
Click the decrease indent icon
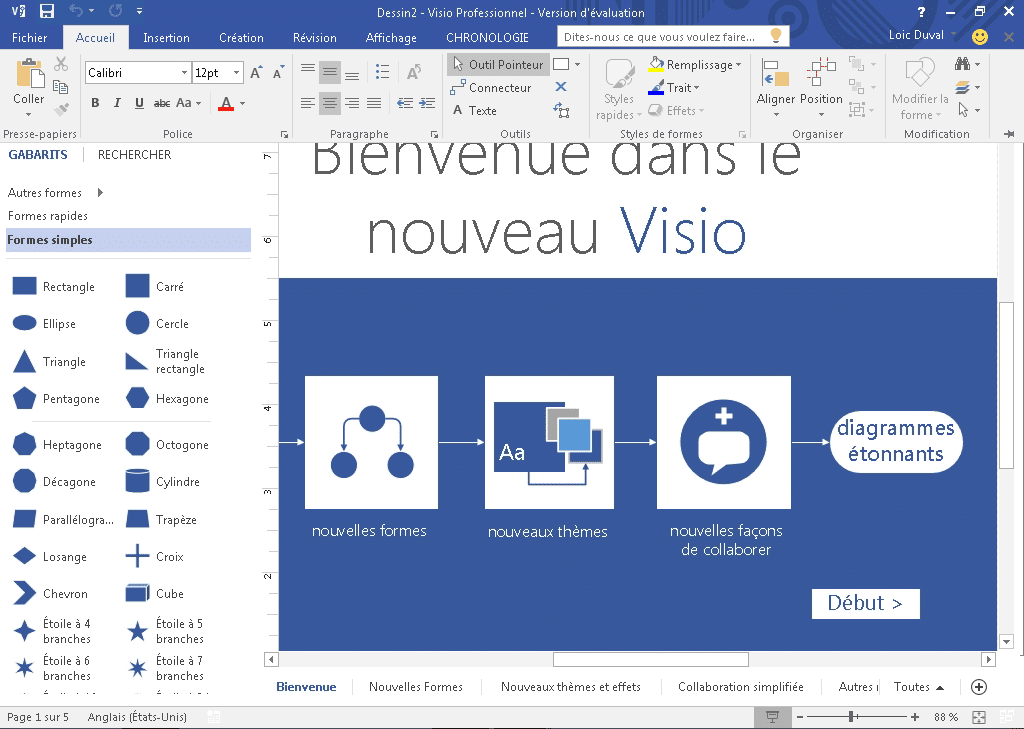[405, 103]
